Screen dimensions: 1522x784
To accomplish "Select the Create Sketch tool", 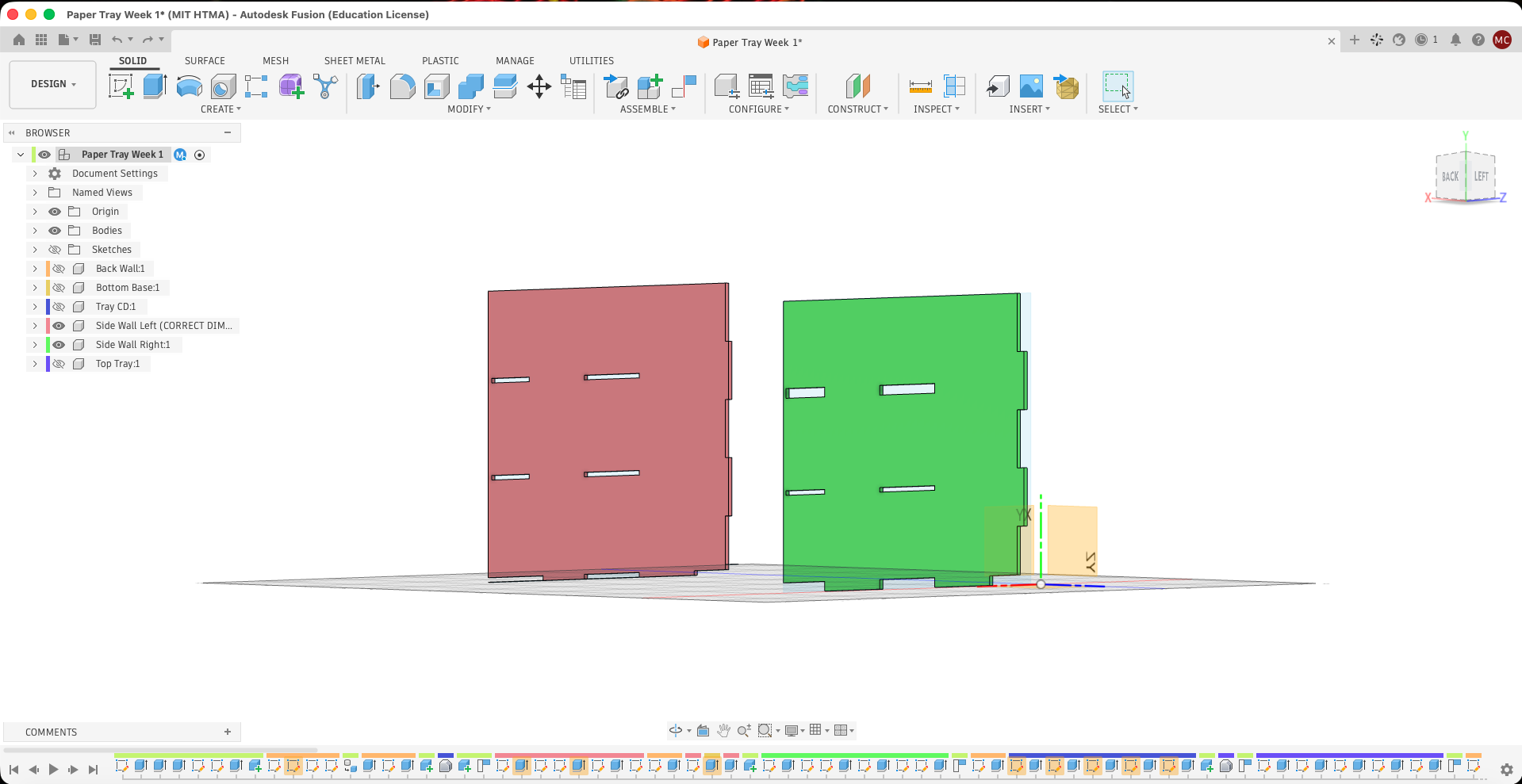I will coord(121,86).
